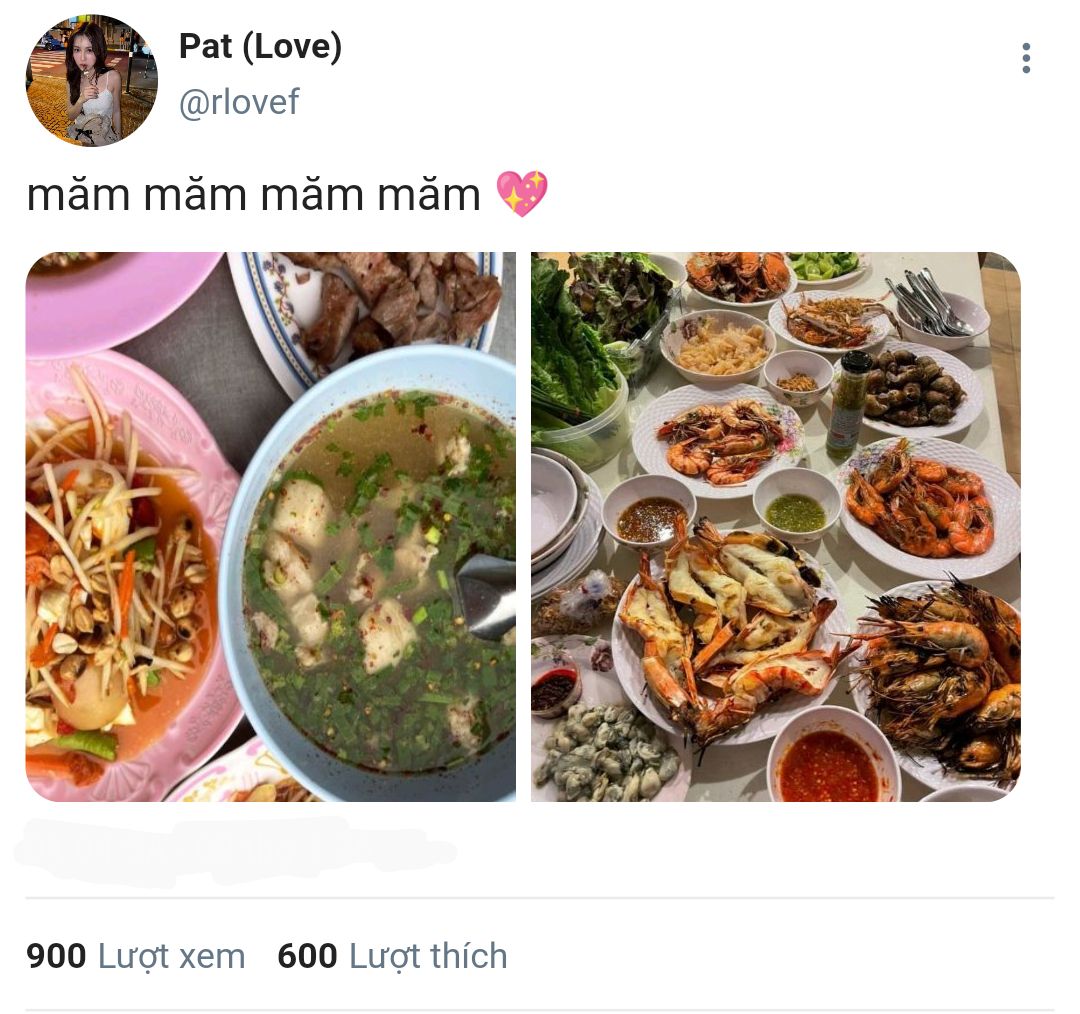View the 900 Lượt xem count
Screen dimensions: 1080x1014
click(136, 956)
